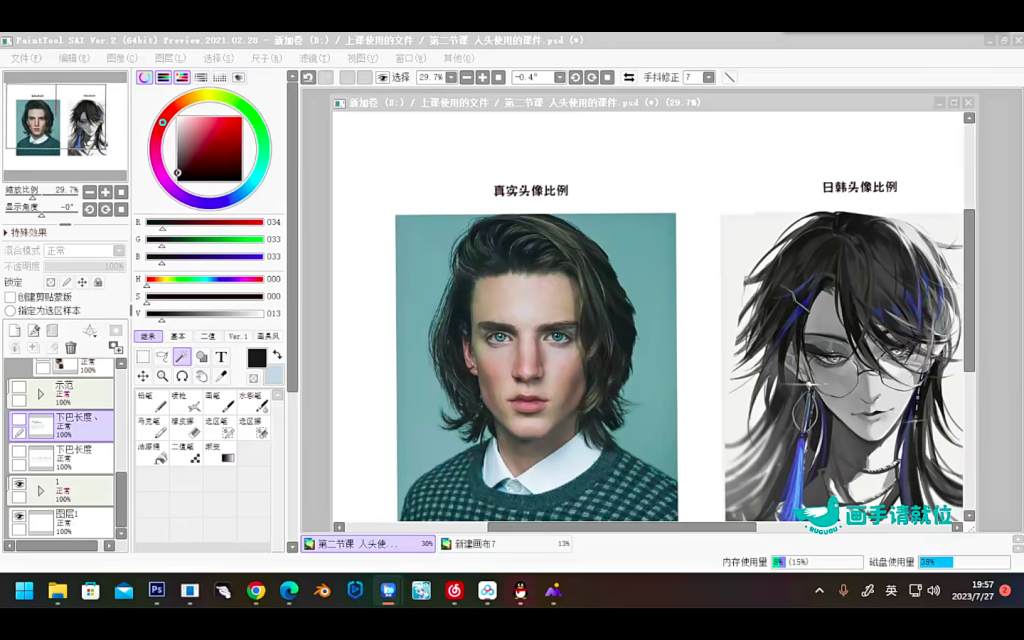Enable the 创建剪贴蒙版 checkbox

point(10,297)
